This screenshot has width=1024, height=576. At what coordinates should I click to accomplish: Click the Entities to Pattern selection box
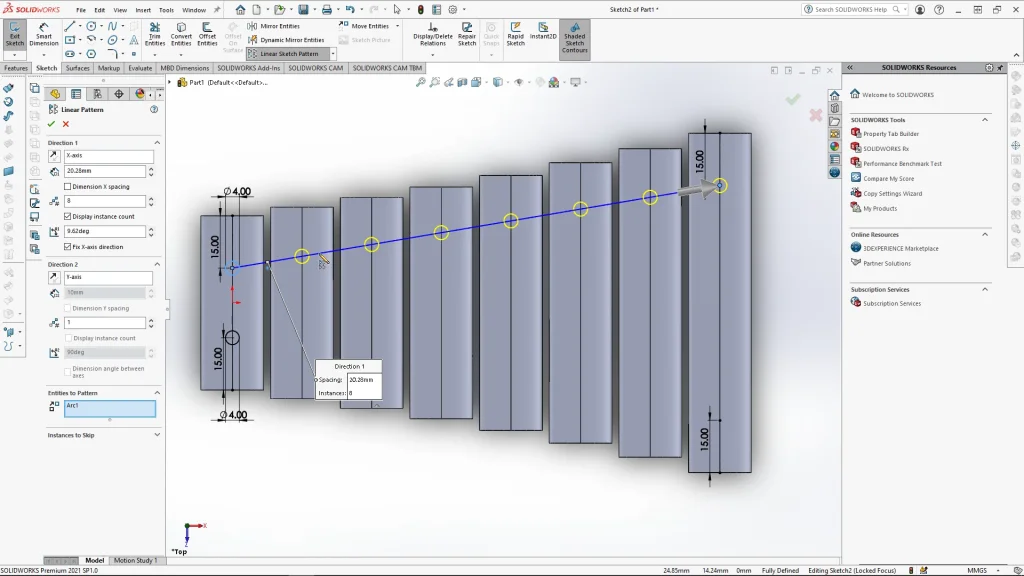point(110,408)
